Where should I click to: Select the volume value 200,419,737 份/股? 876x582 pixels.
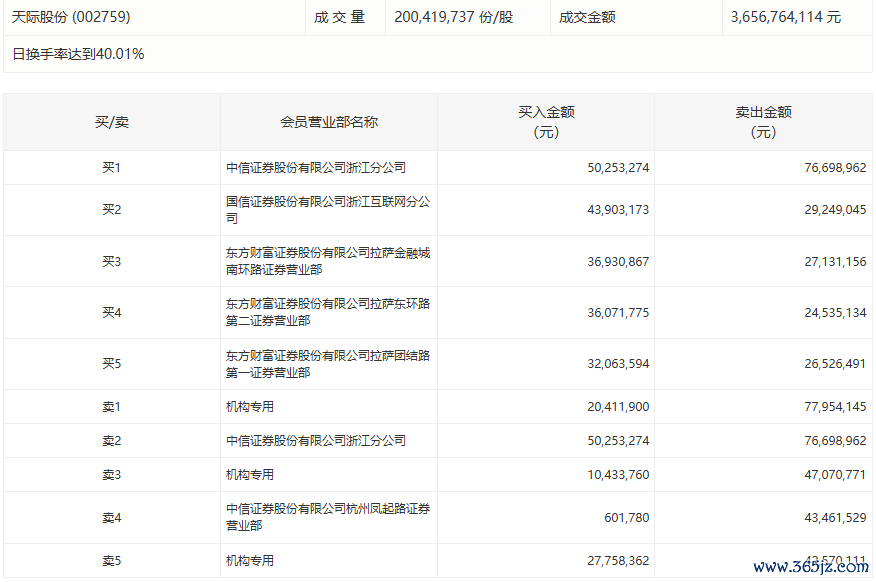click(x=454, y=17)
